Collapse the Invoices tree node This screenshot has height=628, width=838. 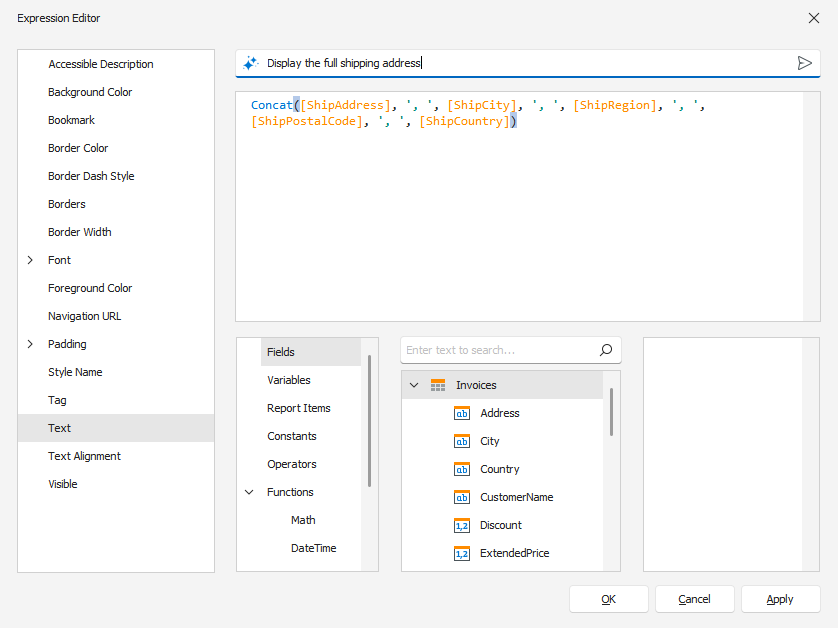414,384
